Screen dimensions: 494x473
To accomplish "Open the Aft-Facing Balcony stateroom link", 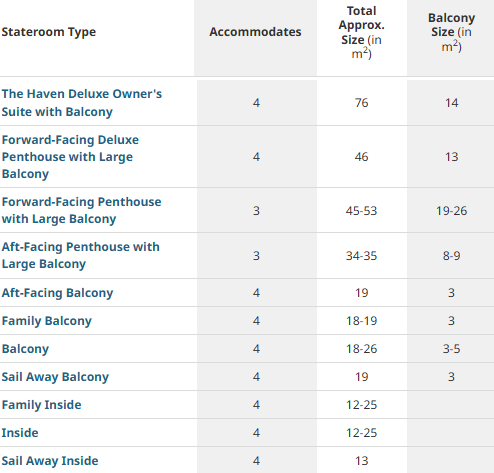I will click(x=57, y=293).
